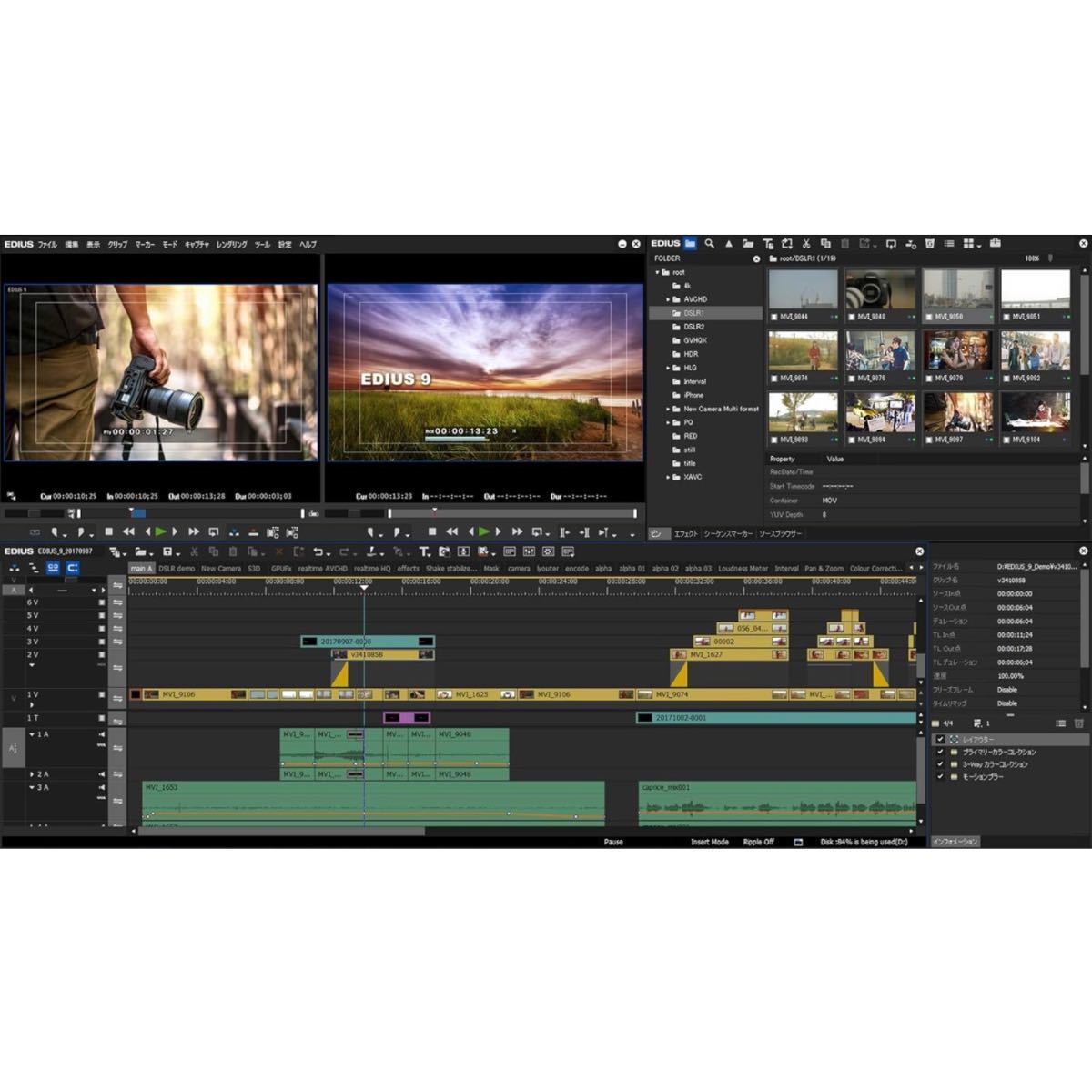Select the MVI_9079 clip thumbnail
This screenshot has width=1092, height=1092.
957,351
